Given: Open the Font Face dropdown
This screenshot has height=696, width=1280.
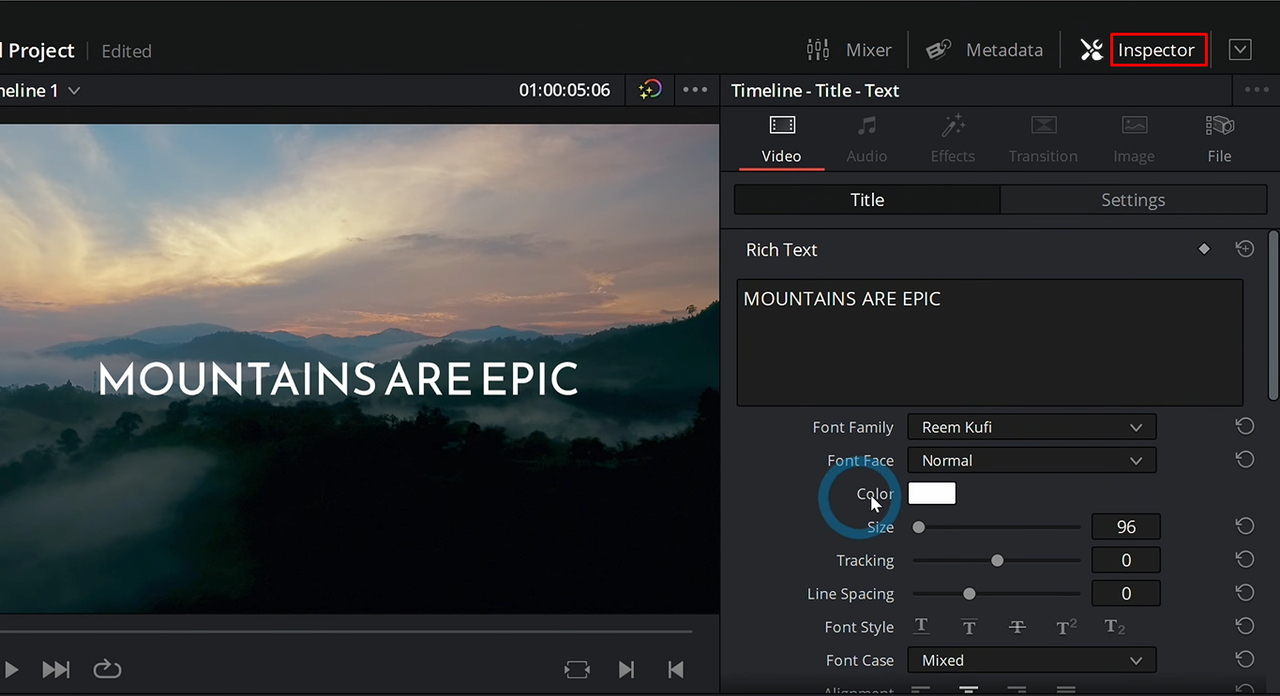Looking at the screenshot, I should tap(1032, 460).
